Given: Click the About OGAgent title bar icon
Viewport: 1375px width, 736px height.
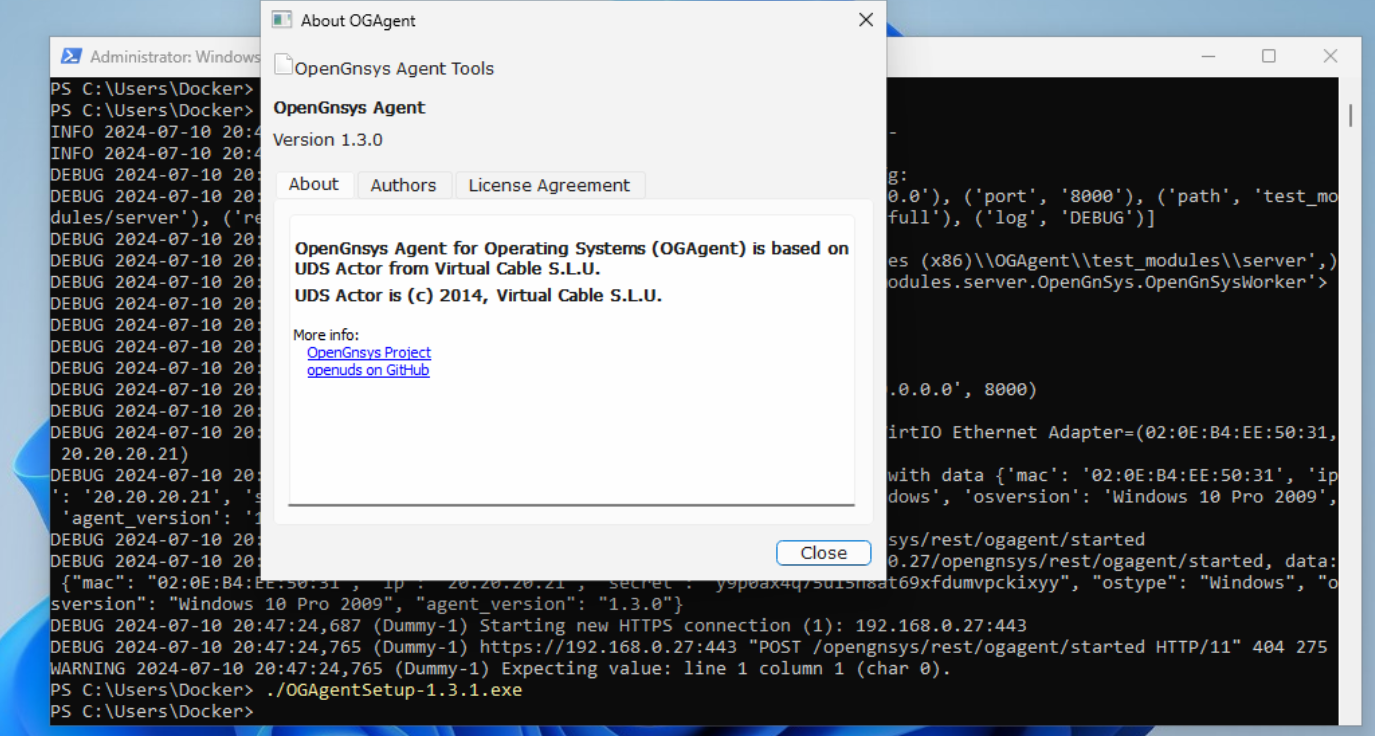Looking at the screenshot, I should tap(282, 20).
